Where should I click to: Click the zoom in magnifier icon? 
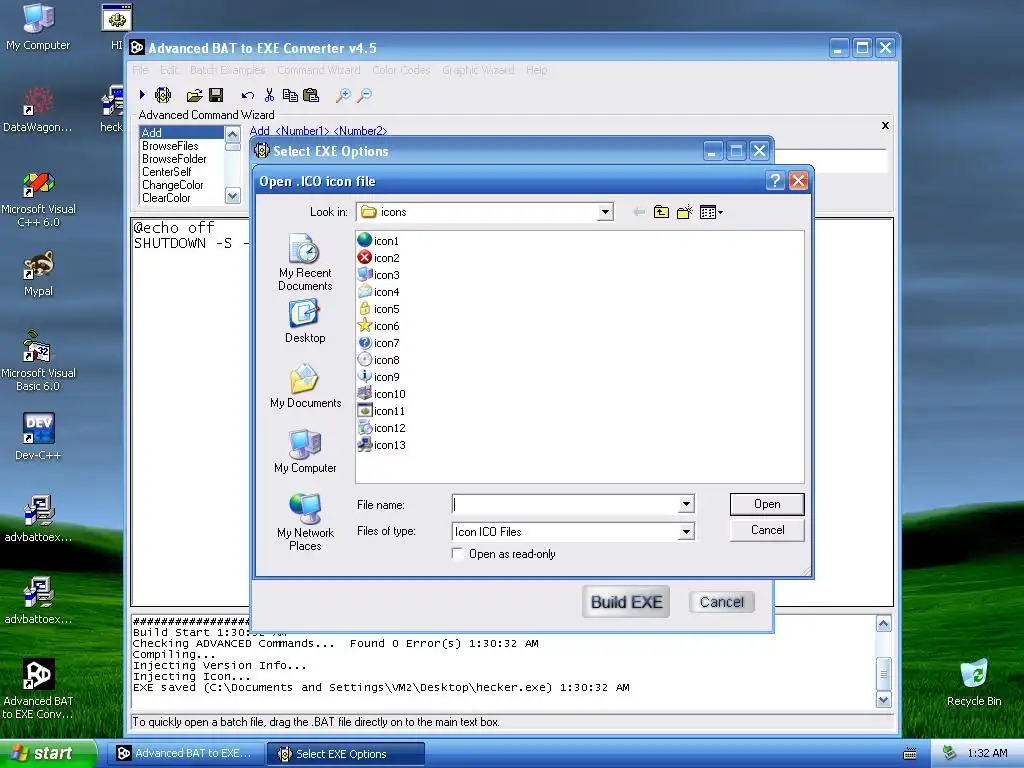[344, 96]
